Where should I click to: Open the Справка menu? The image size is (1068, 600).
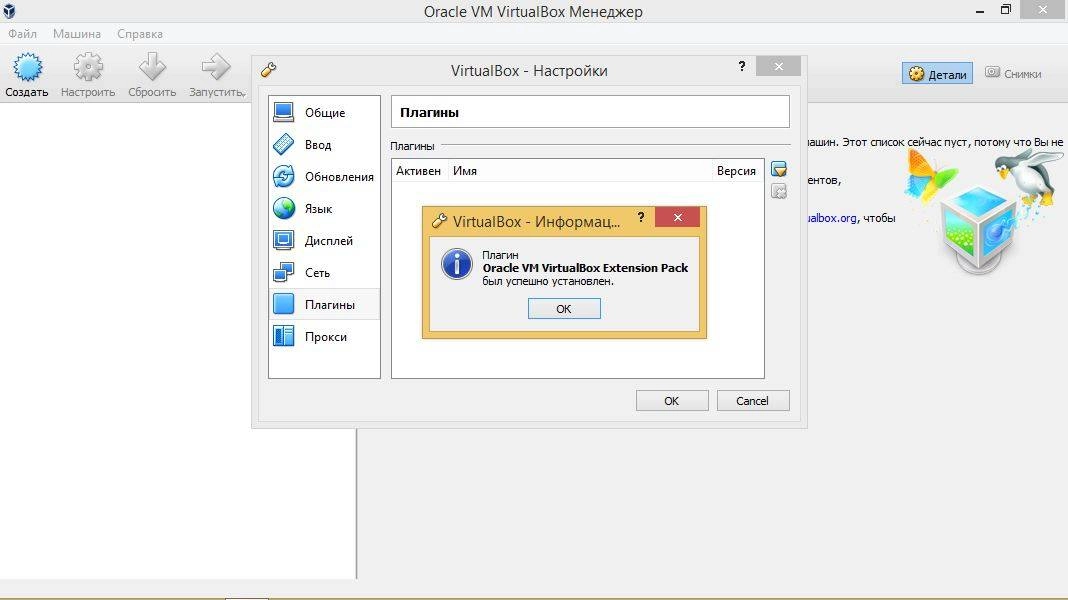point(140,33)
